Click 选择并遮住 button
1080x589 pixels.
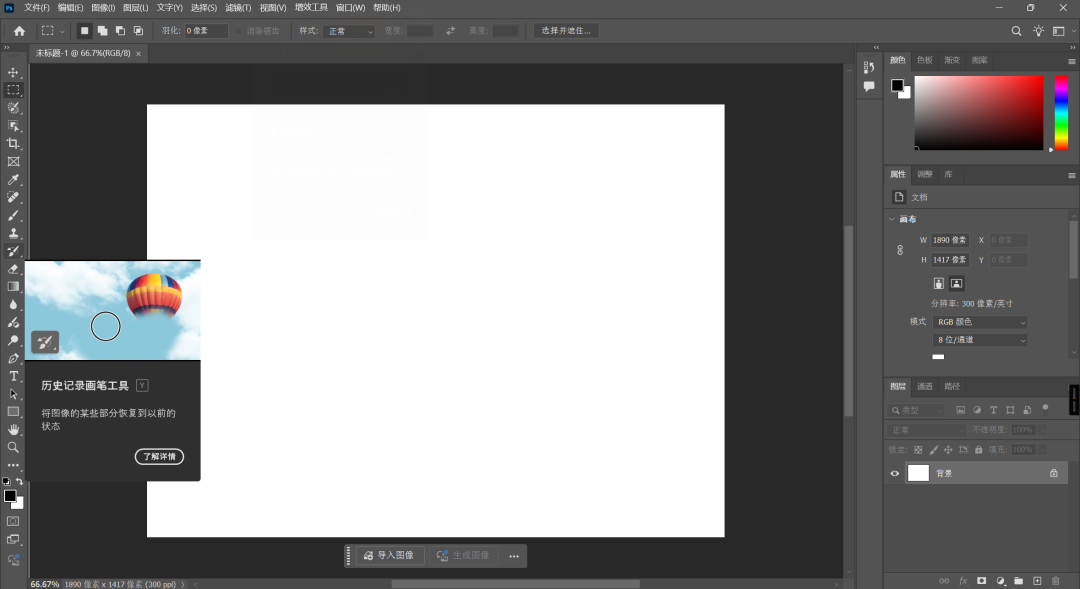click(566, 31)
